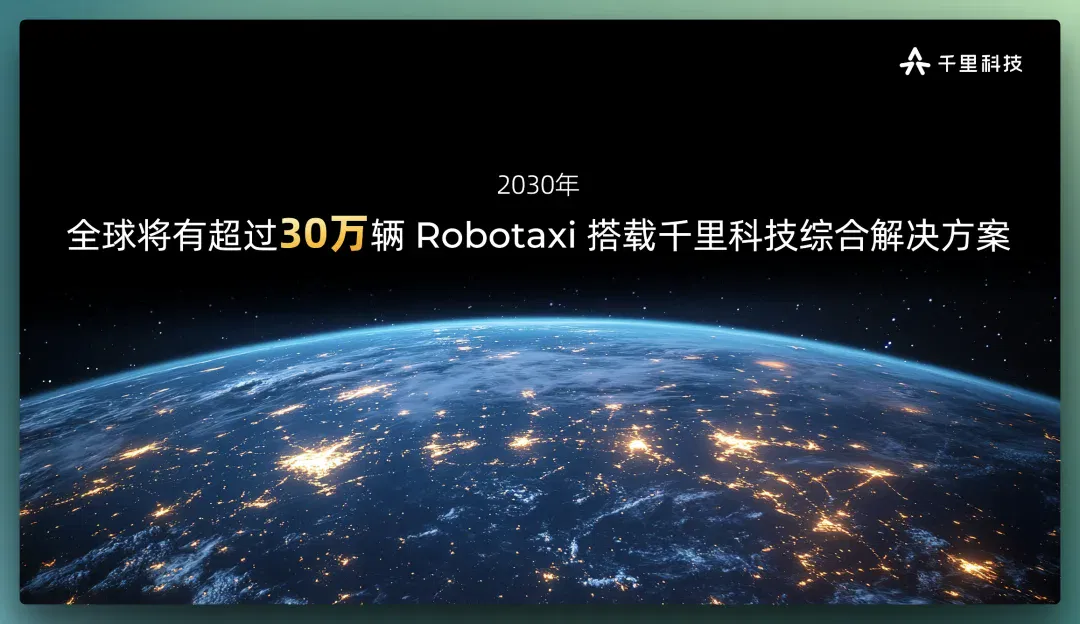The height and width of the screenshot is (624, 1080).
Task: Click the word Robotaxi in headline
Action: coord(495,236)
